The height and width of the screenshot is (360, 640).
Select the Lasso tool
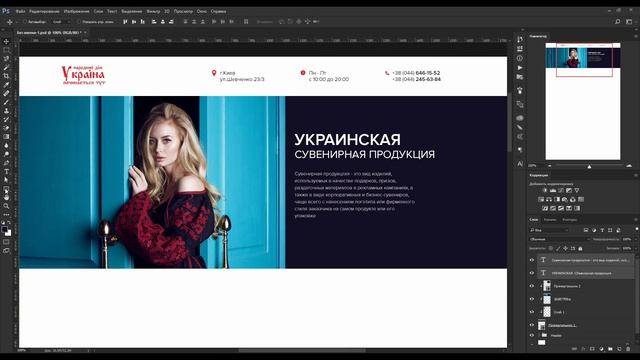pos(6,59)
